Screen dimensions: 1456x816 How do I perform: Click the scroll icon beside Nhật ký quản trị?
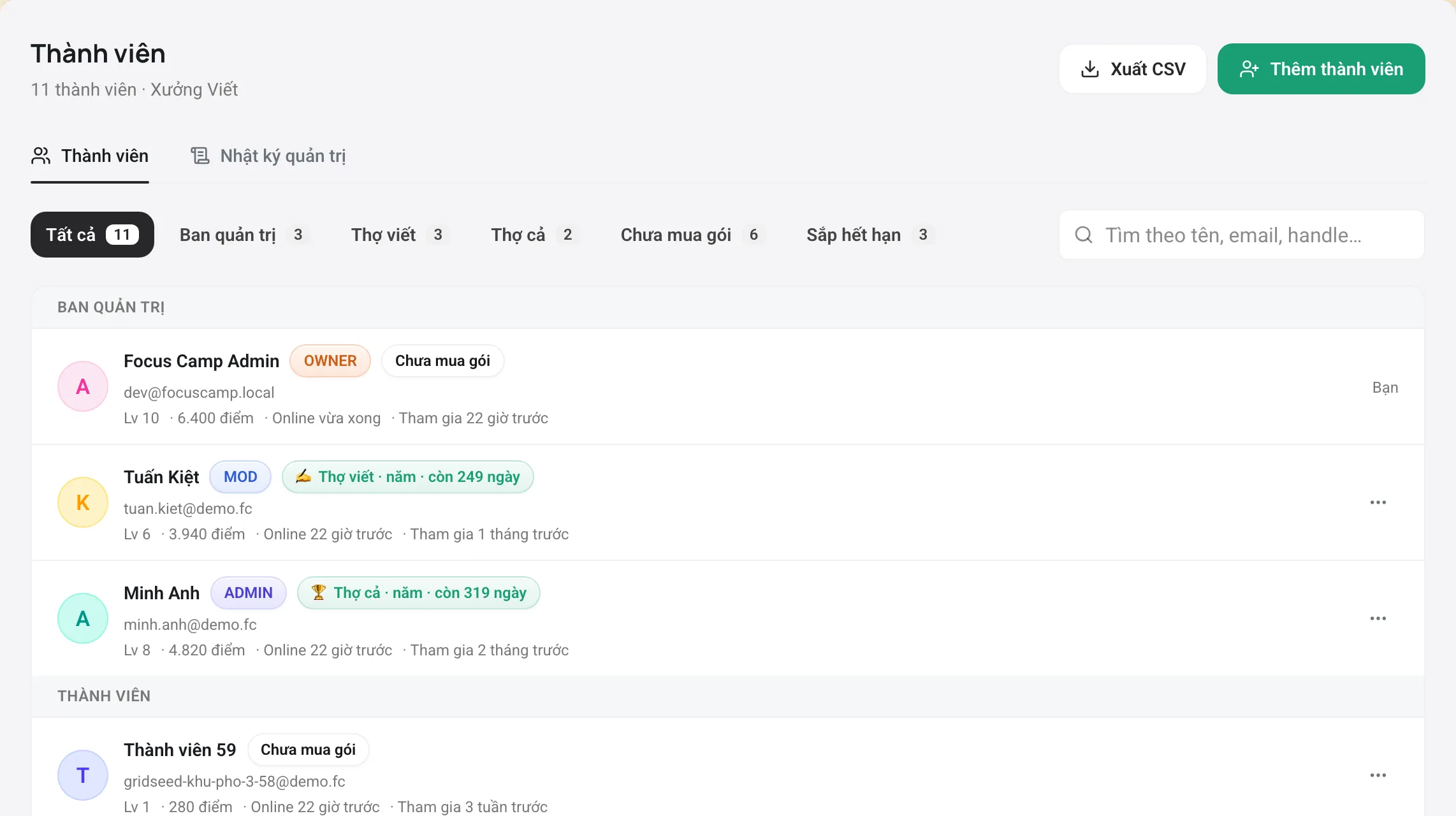coord(200,156)
